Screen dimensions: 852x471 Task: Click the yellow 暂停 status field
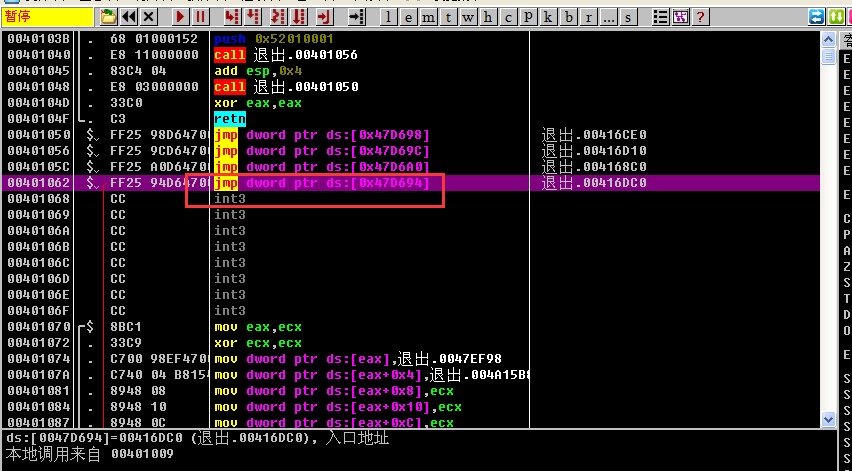[48, 17]
